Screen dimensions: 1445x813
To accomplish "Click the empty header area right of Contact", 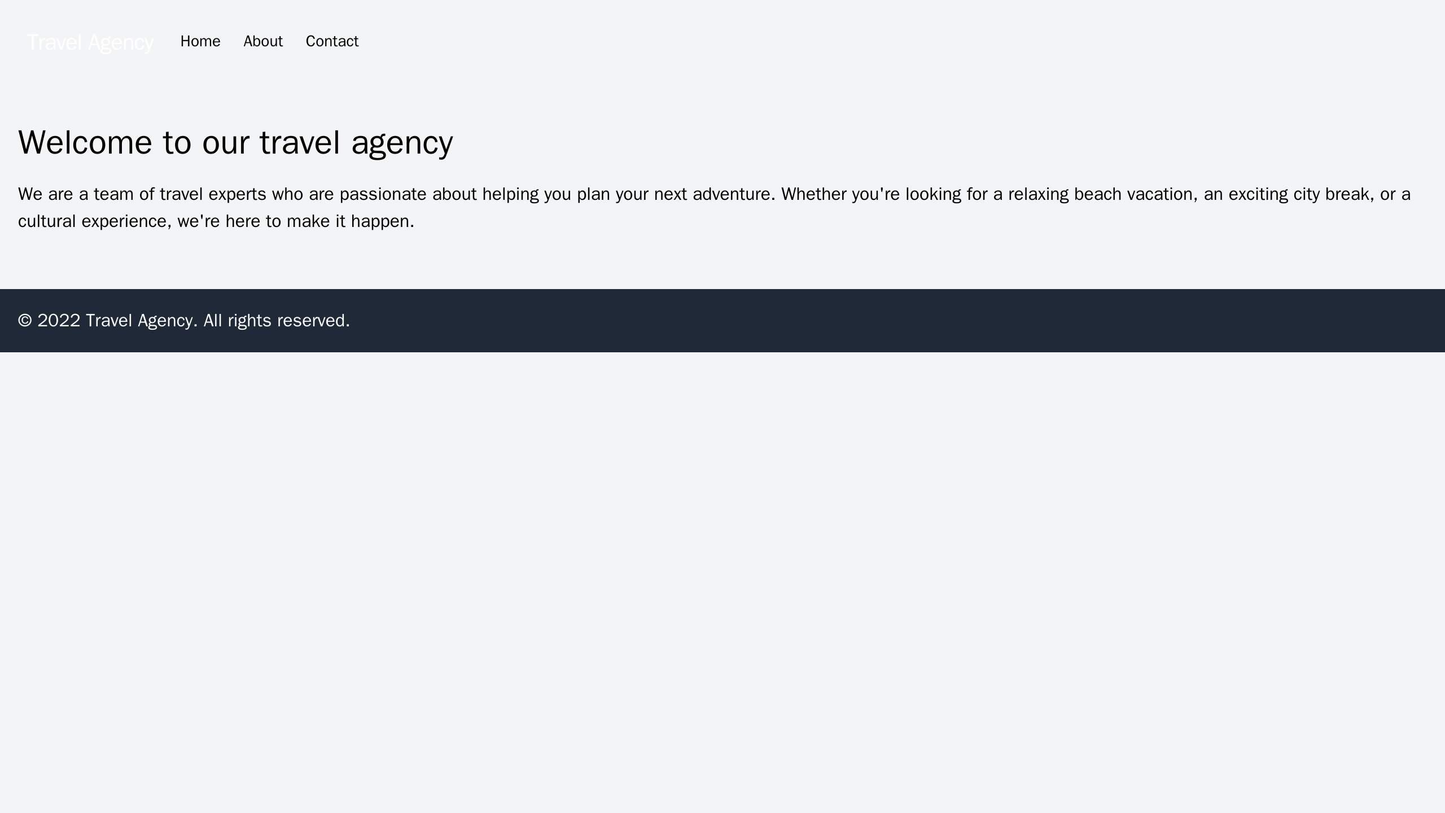I will 900,41.
